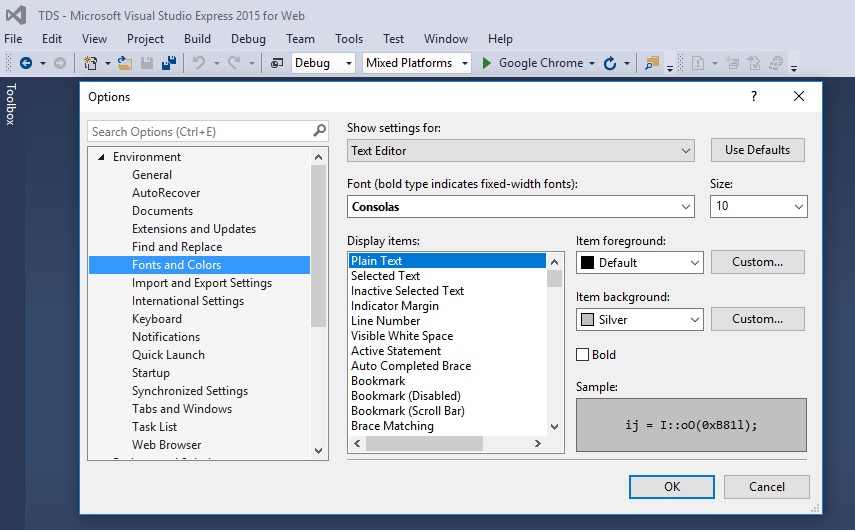Image resolution: width=855 pixels, height=530 pixels.
Task: Open the Toolbox side panel
Action: [x=10, y=104]
